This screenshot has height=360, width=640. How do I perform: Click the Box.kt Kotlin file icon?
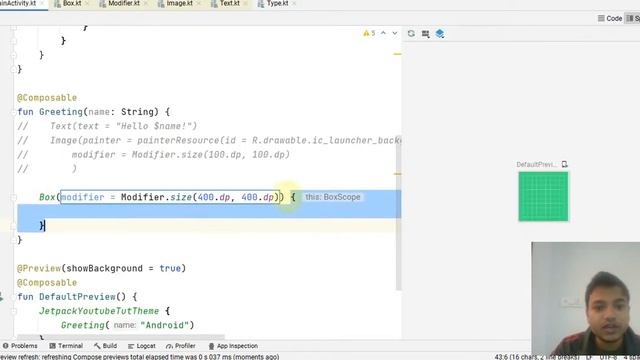click(57, 4)
